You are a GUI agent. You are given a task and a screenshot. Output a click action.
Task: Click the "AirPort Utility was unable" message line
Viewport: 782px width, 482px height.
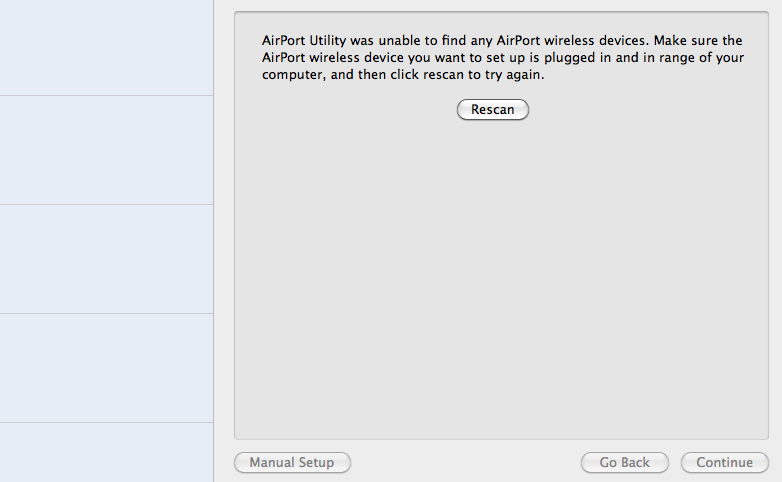[502, 40]
